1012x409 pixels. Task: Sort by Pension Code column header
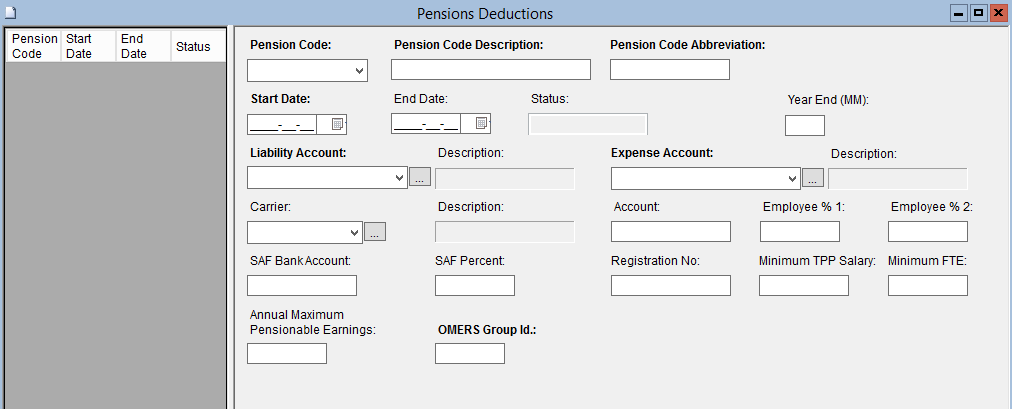pos(33,46)
